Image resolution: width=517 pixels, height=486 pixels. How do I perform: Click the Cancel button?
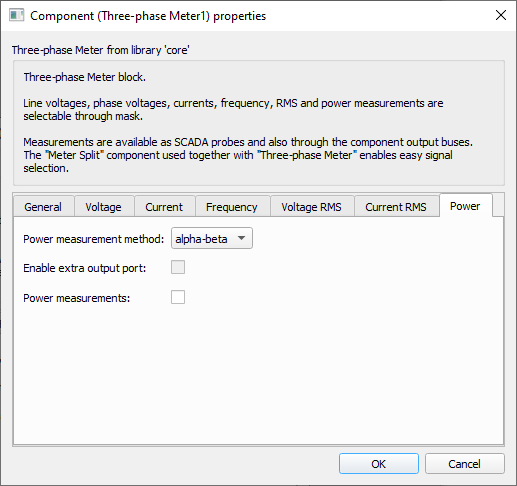pos(465,464)
